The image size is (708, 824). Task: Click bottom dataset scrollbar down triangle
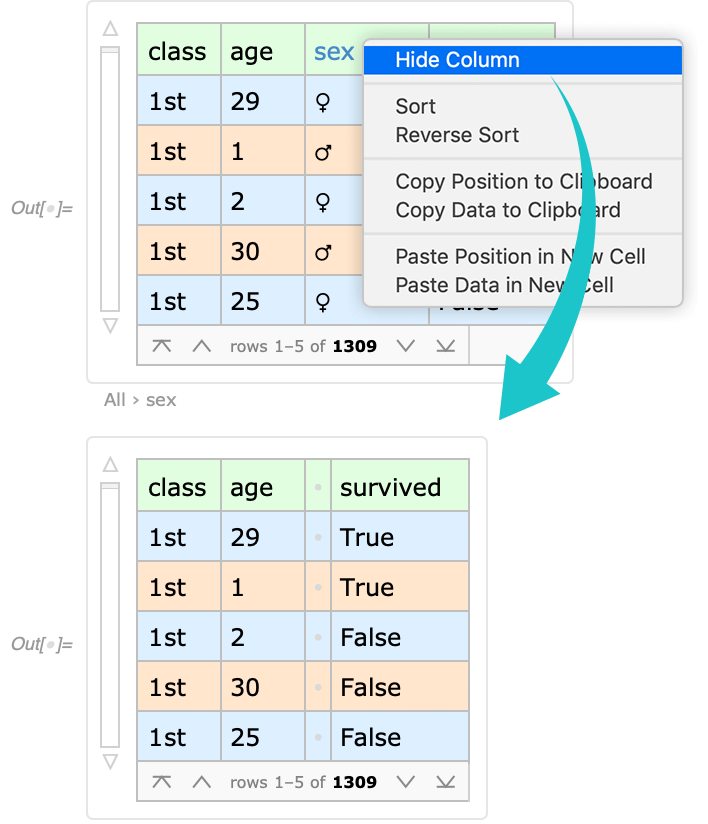coord(110,762)
